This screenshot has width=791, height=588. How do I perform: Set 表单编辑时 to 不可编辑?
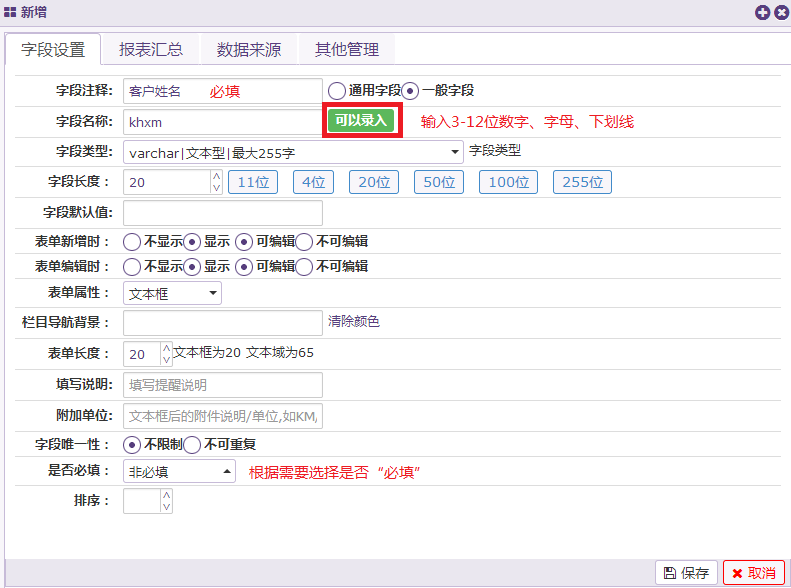click(x=305, y=267)
